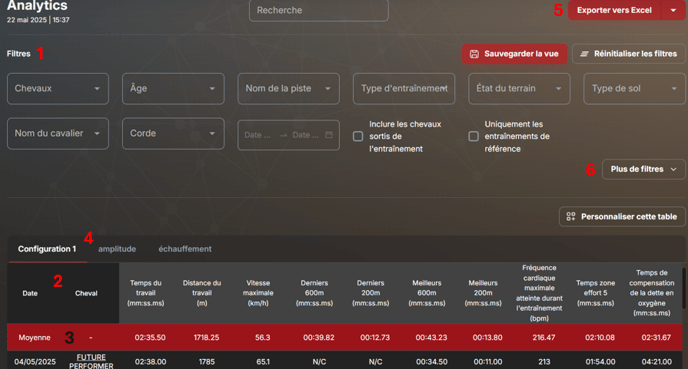Click the Export to Excel dropdown arrow
This screenshot has height=369, width=688.
[673, 10]
